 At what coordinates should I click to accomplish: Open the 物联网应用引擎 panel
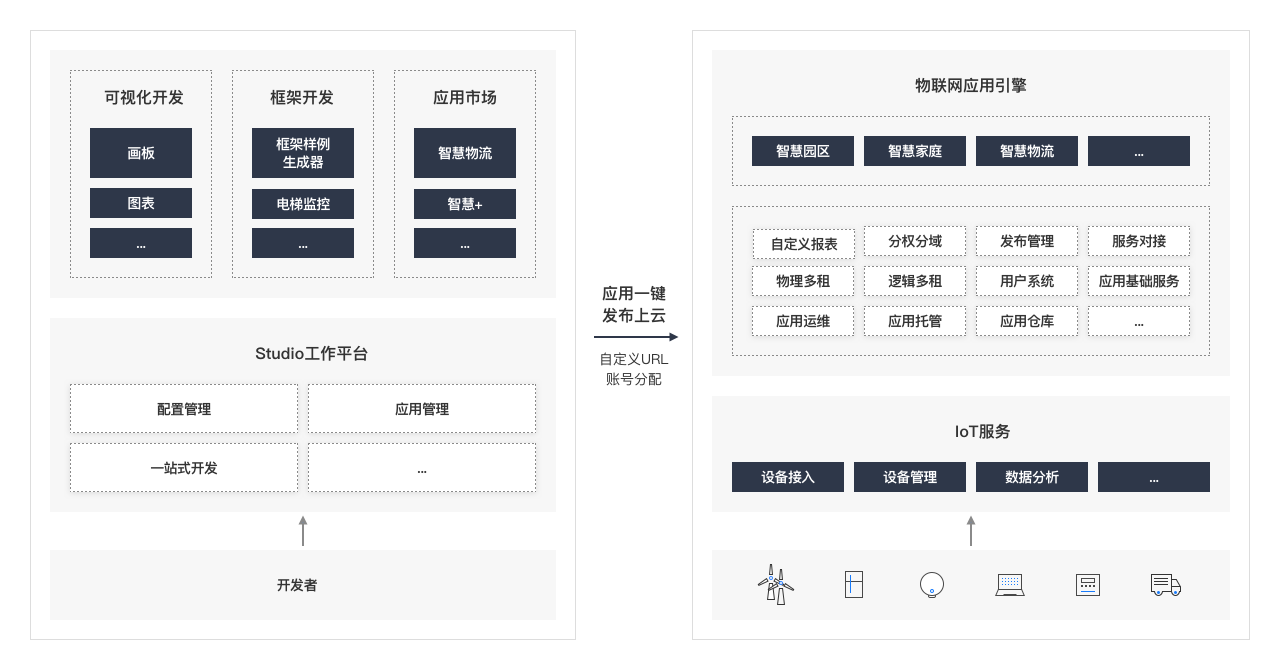pyautogui.click(x=970, y=85)
